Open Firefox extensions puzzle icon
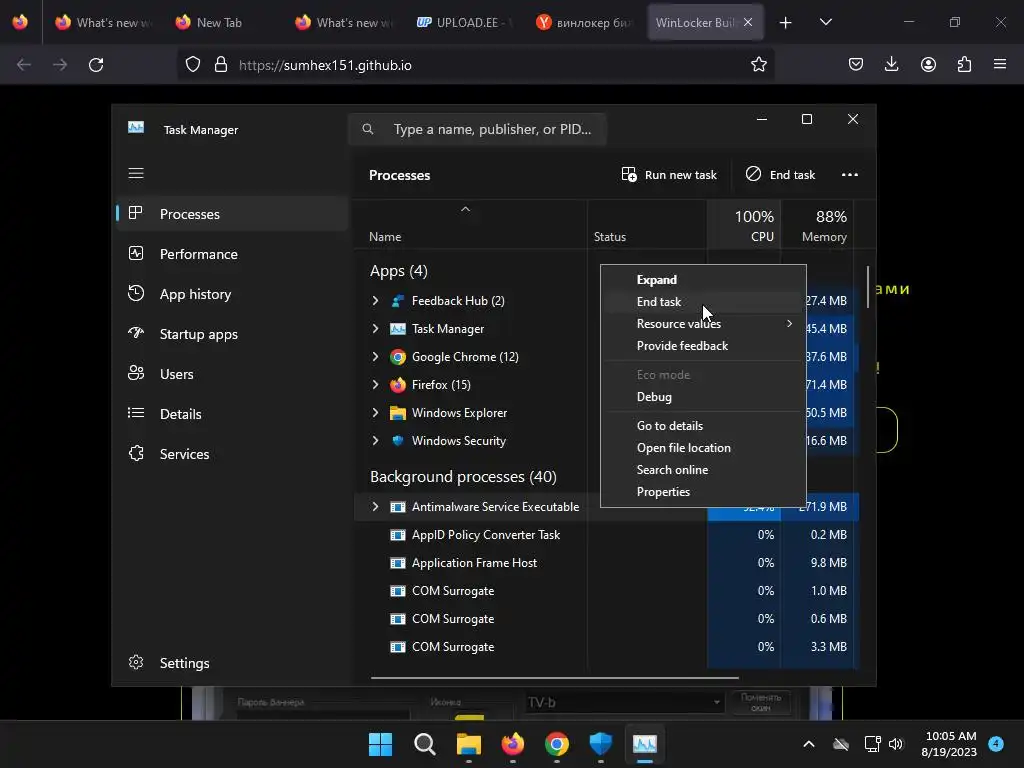This screenshot has height=768, width=1024. click(964, 64)
